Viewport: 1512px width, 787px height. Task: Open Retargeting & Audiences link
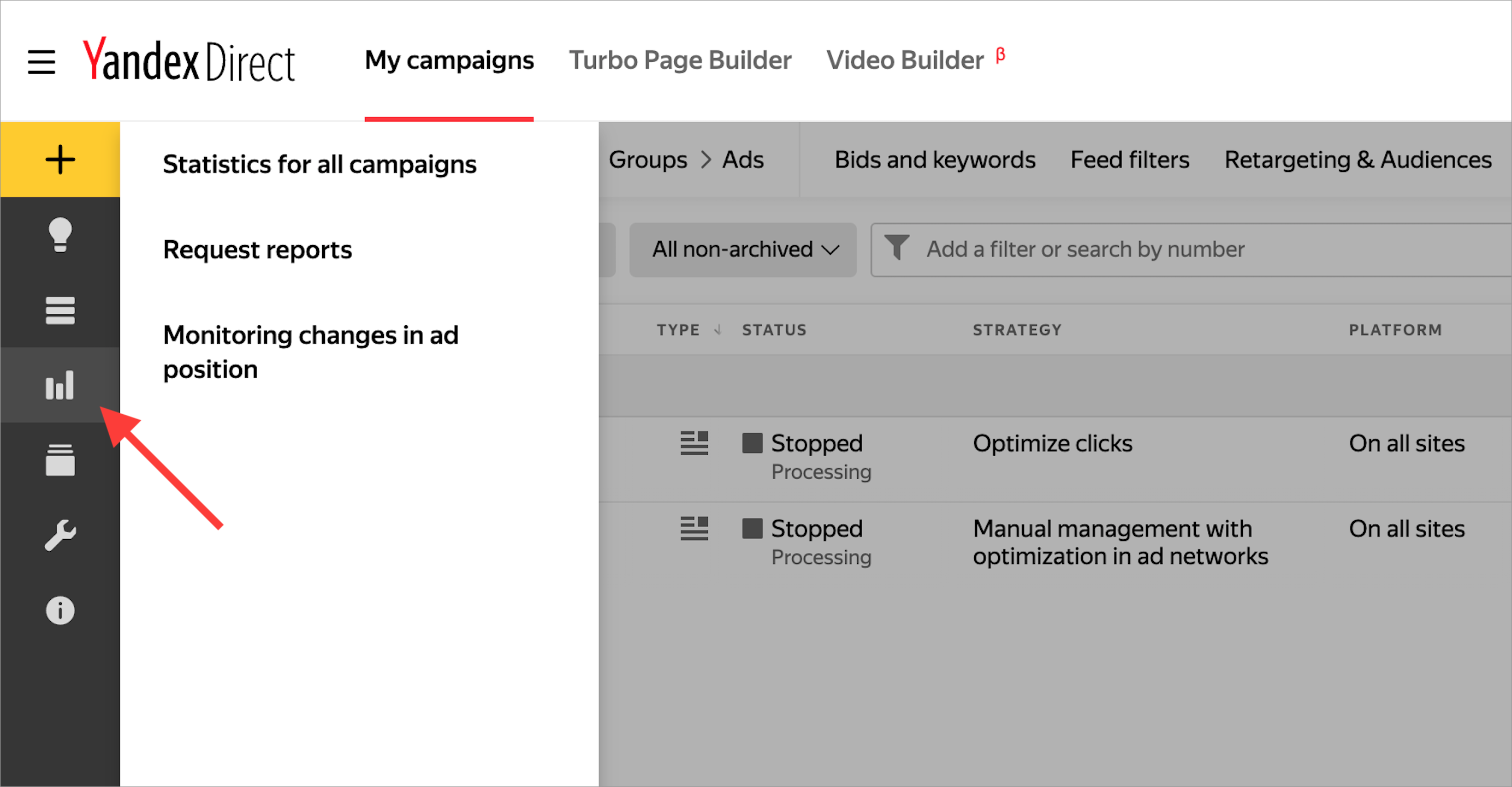pyautogui.click(x=1357, y=159)
